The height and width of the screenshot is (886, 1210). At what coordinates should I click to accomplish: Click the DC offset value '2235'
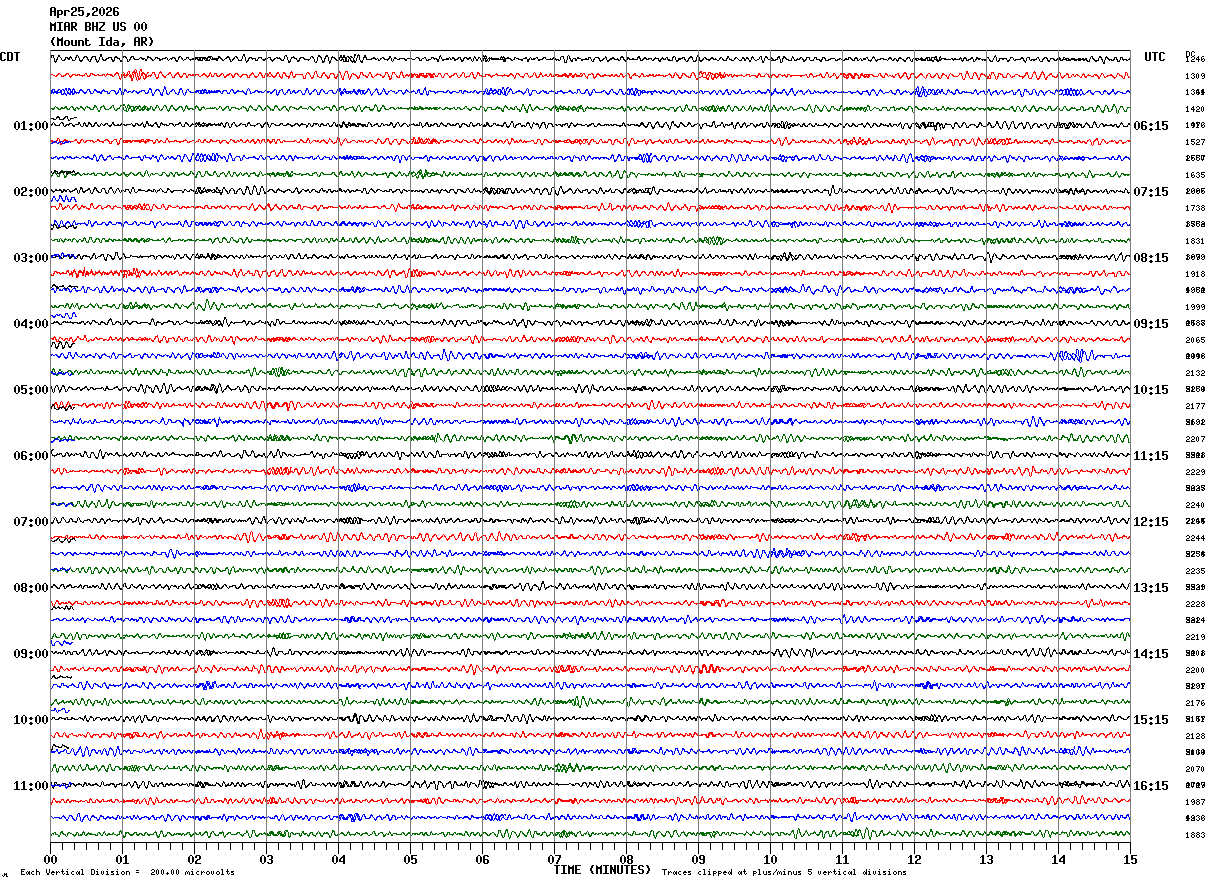(1195, 571)
